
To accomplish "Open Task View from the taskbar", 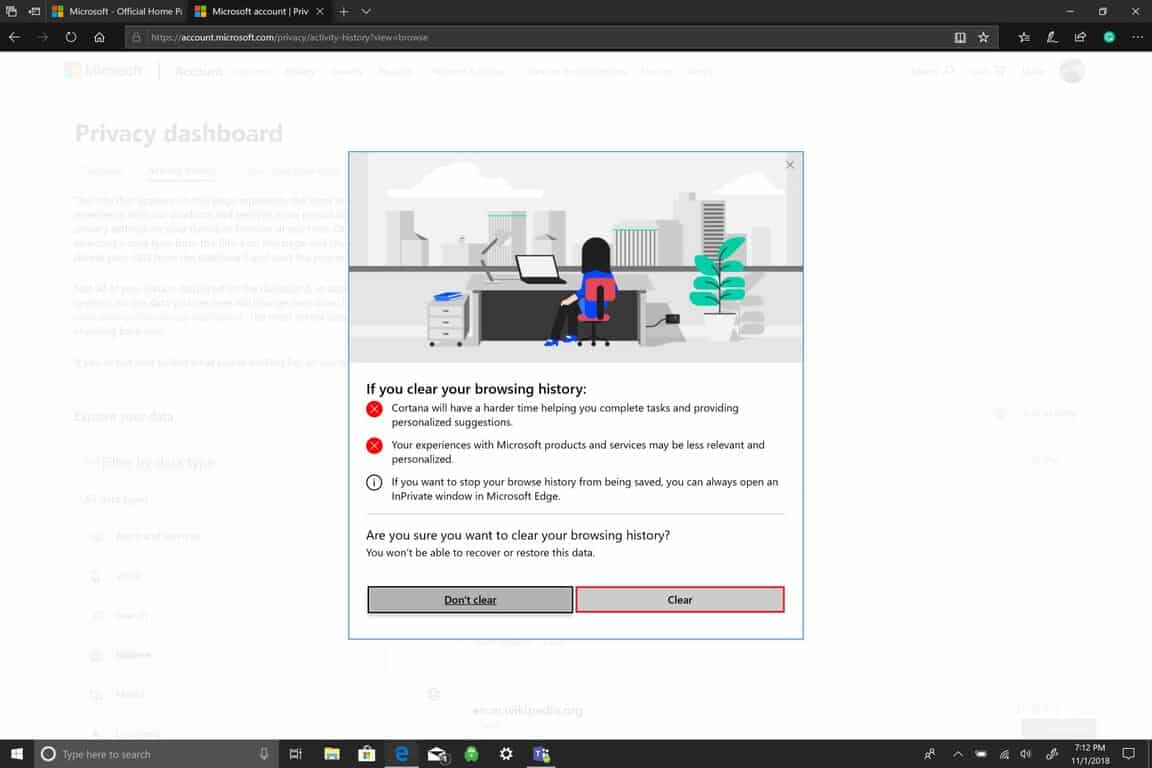I will point(295,754).
